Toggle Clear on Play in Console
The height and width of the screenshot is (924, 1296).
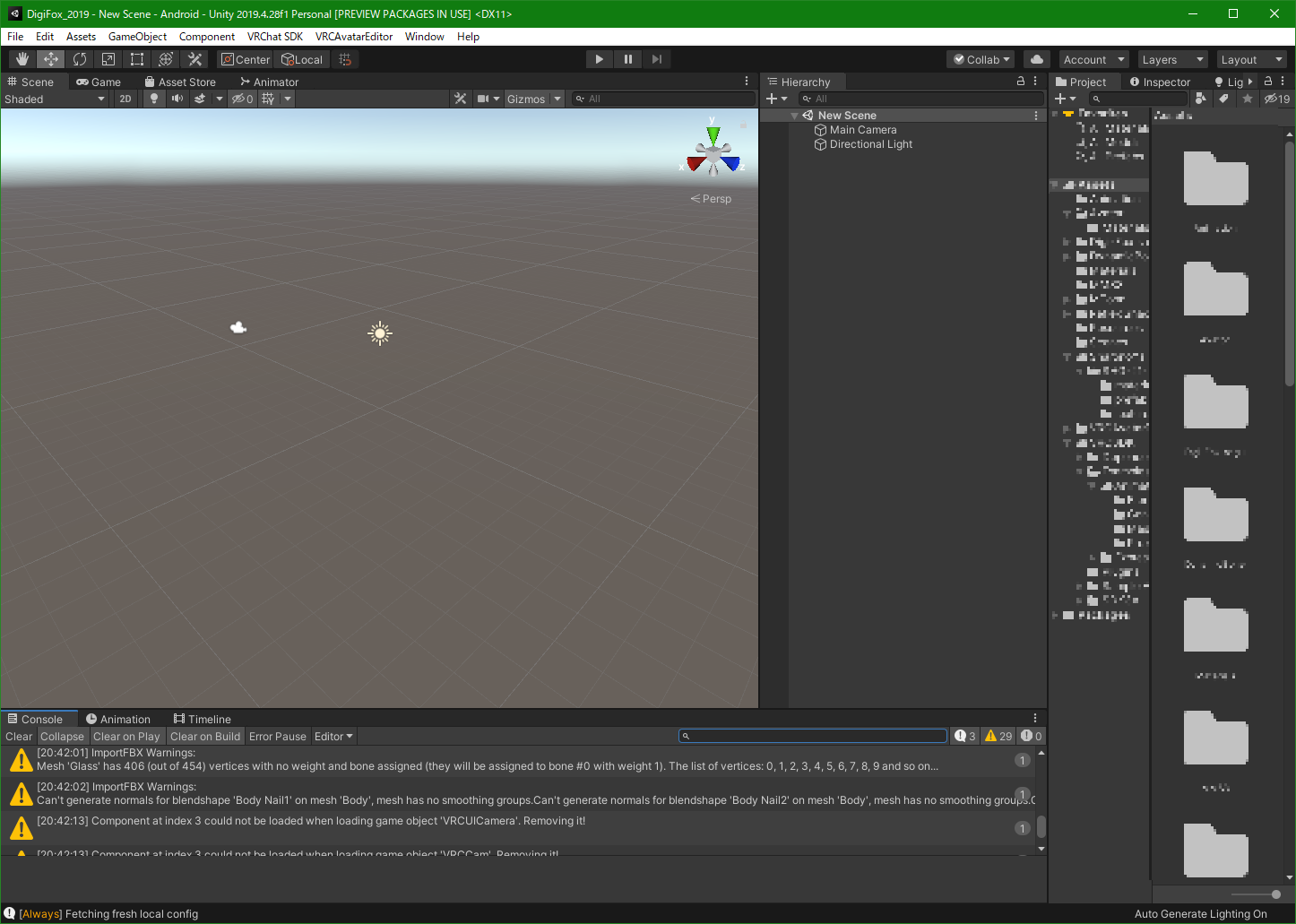(126, 736)
